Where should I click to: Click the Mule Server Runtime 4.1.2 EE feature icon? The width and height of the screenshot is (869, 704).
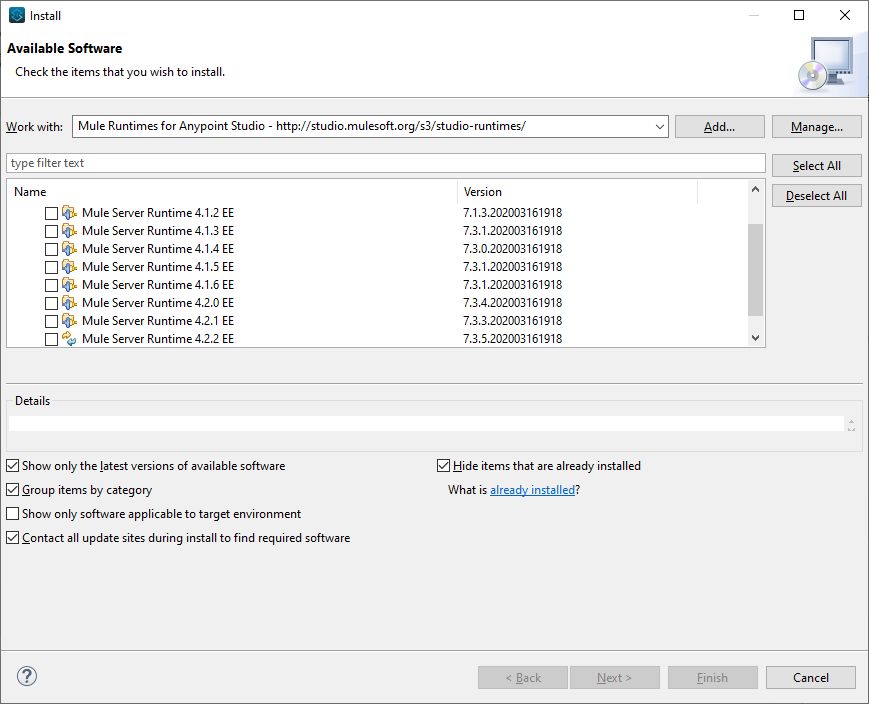tap(69, 213)
